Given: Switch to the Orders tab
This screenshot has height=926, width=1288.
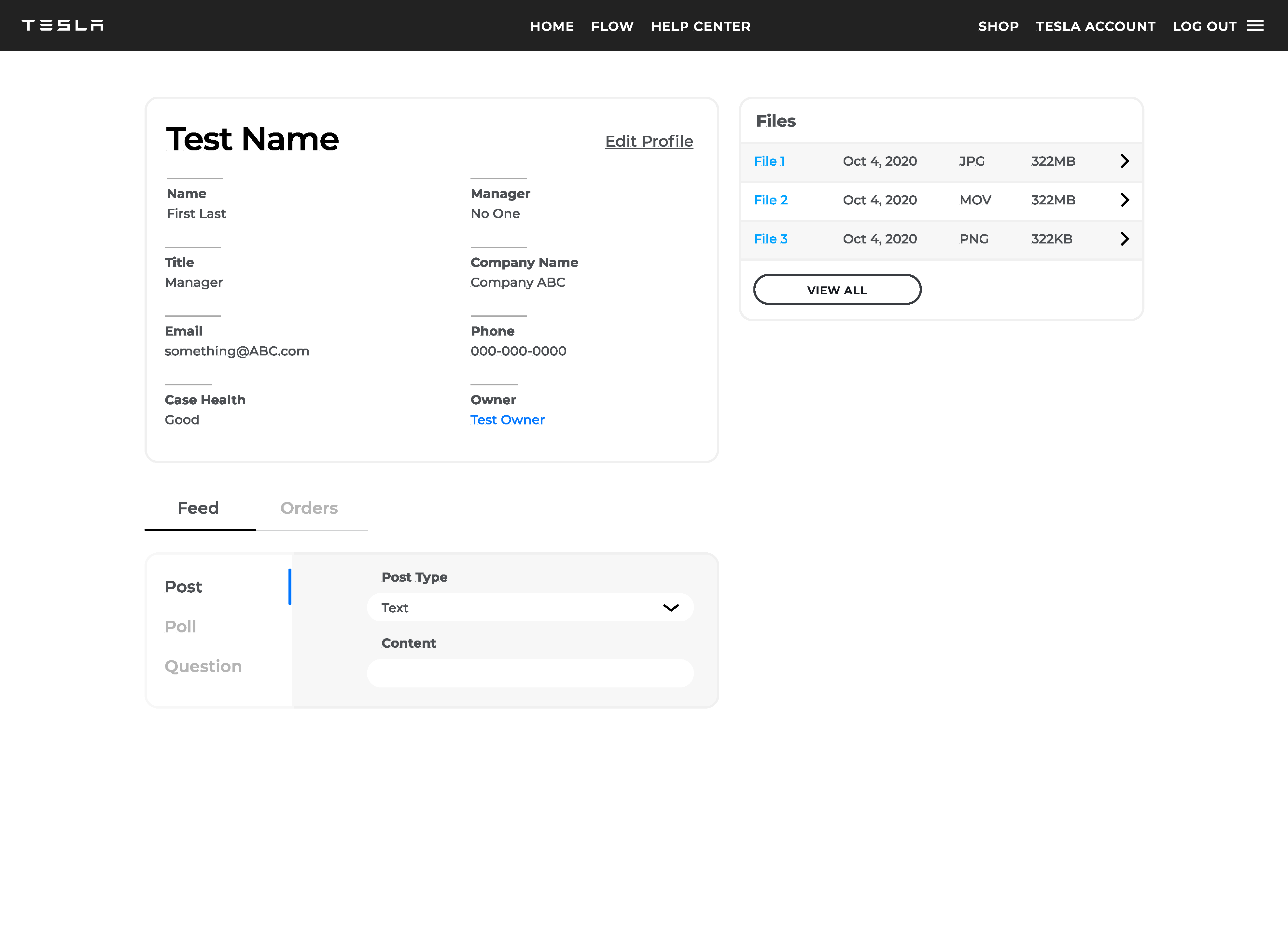Looking at the screenshot, I should coord(309,508).
